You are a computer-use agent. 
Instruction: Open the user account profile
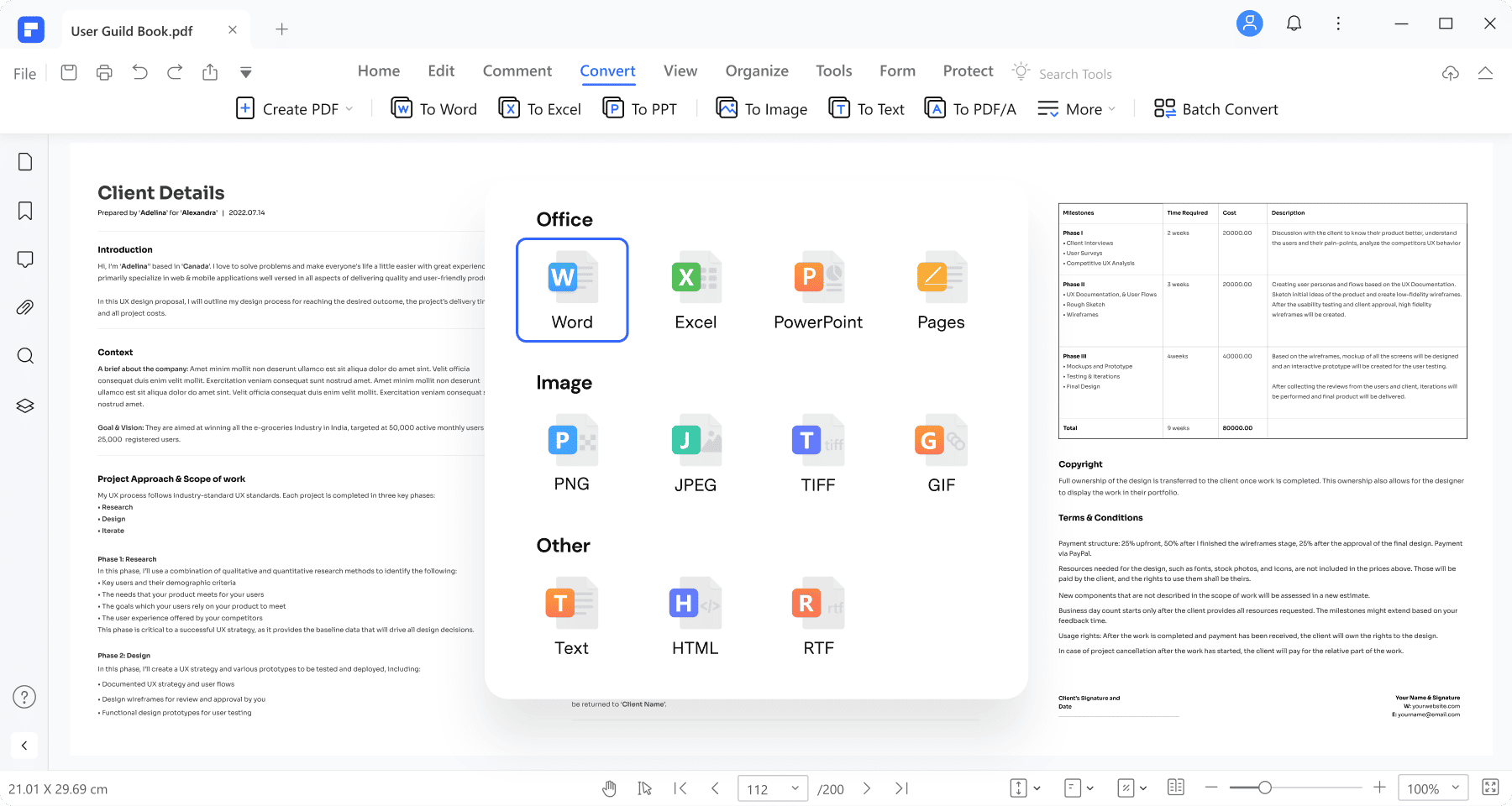point(1250,24)
